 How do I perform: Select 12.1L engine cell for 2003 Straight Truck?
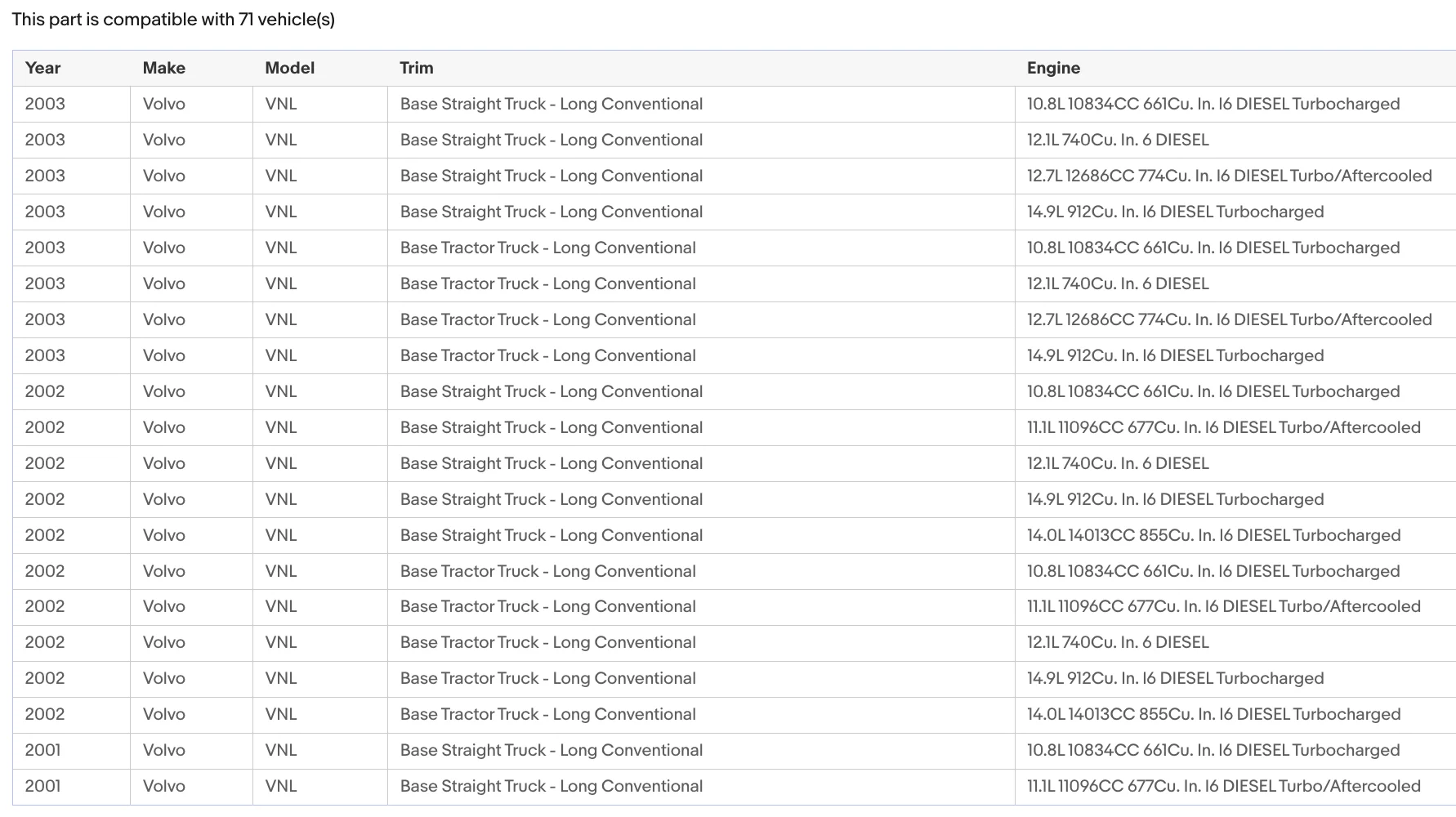coord(1235,140)
